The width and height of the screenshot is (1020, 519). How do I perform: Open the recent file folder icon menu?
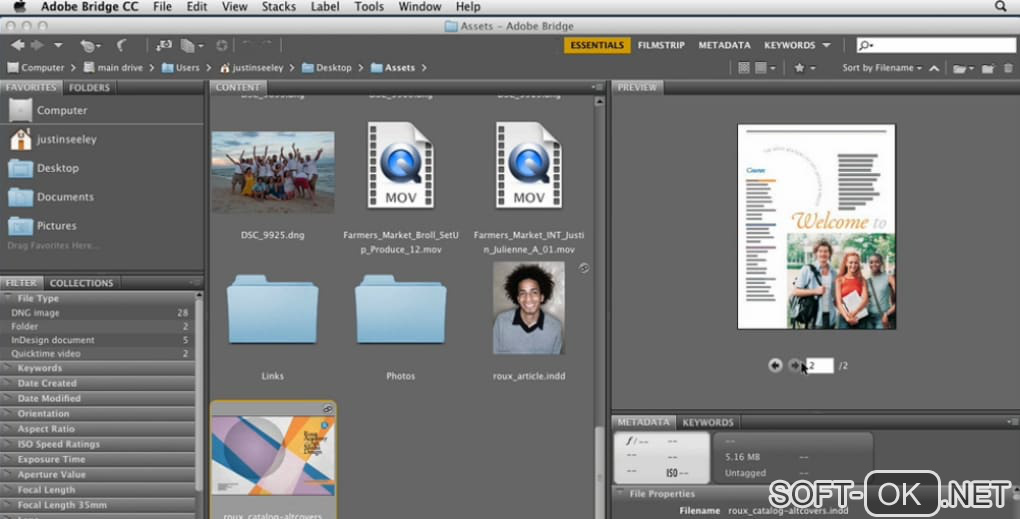tap(961, 68)
